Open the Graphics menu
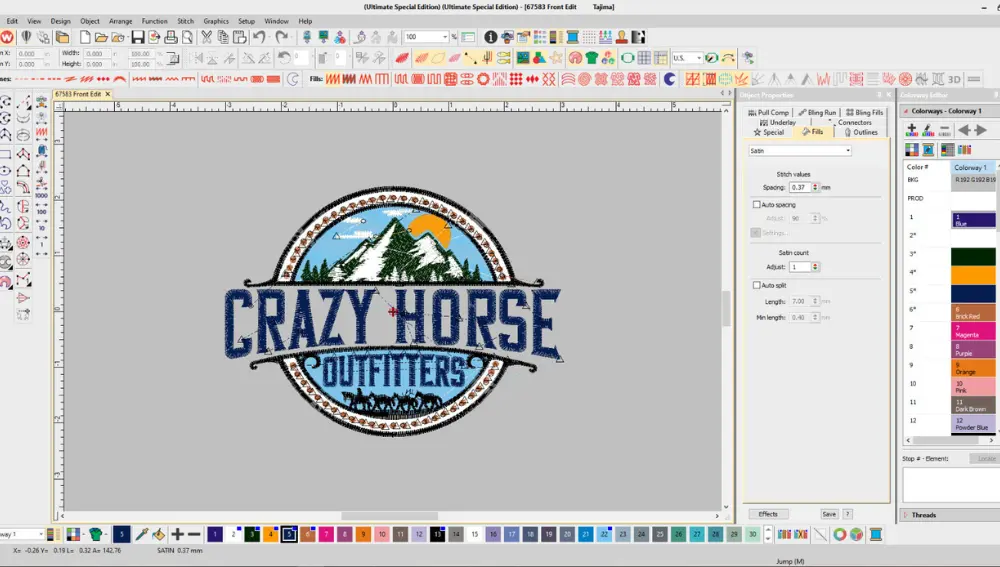Image resolution: width=1000 pixels, height=567 pixels. click(x=216, y=21)
